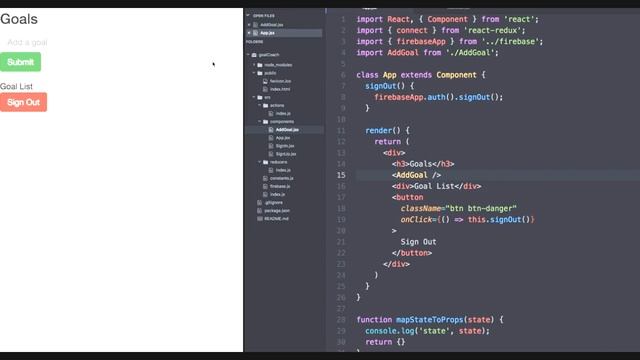The image size is (640, 360).
Task: Click the file icon of index.js under reducers
Action: pyautogui.click(x=271, y=170)
